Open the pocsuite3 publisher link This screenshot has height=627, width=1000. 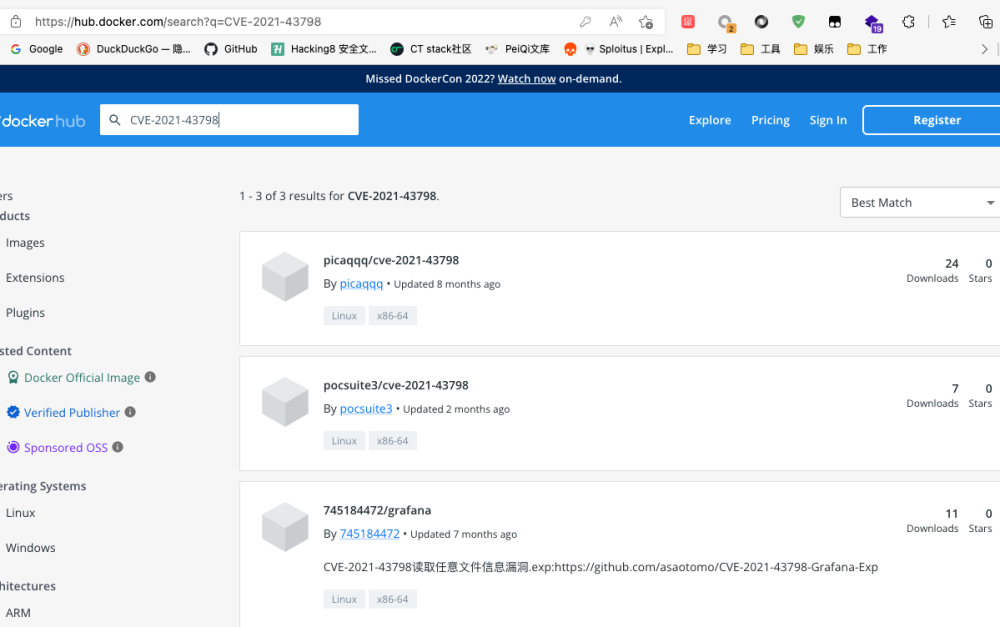coord(366,409)
